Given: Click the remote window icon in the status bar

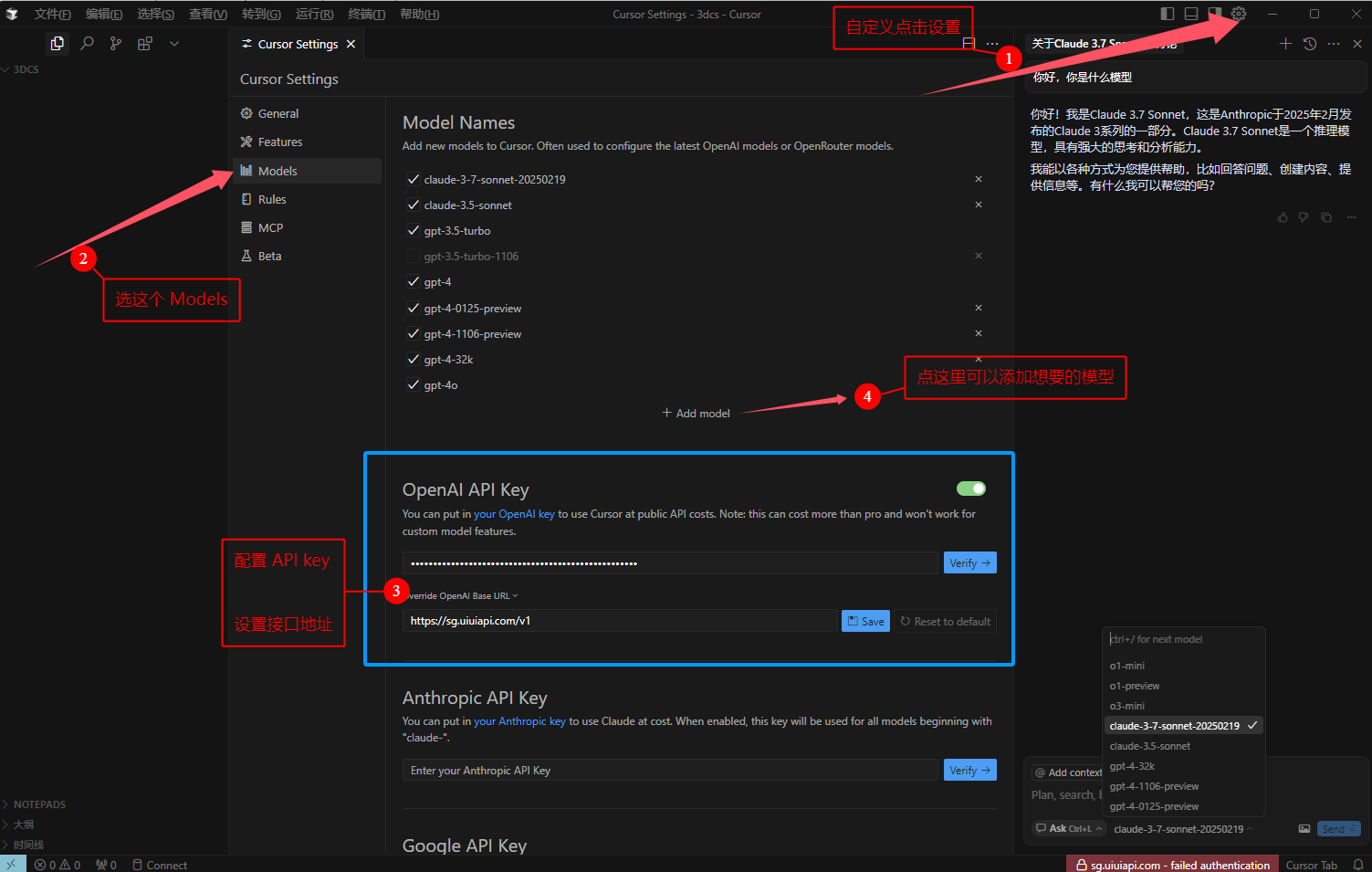Looking at the screenshot, I should [12, 865].
